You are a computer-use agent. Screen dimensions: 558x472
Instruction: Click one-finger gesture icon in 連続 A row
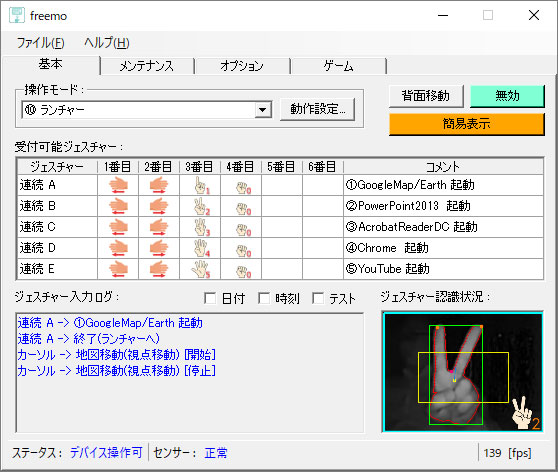pyautogui.click(x=202, y=185)
